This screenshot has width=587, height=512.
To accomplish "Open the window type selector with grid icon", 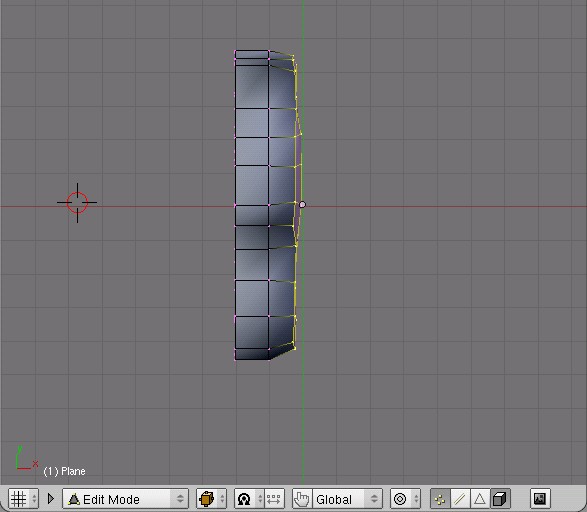I will point(23,499).
